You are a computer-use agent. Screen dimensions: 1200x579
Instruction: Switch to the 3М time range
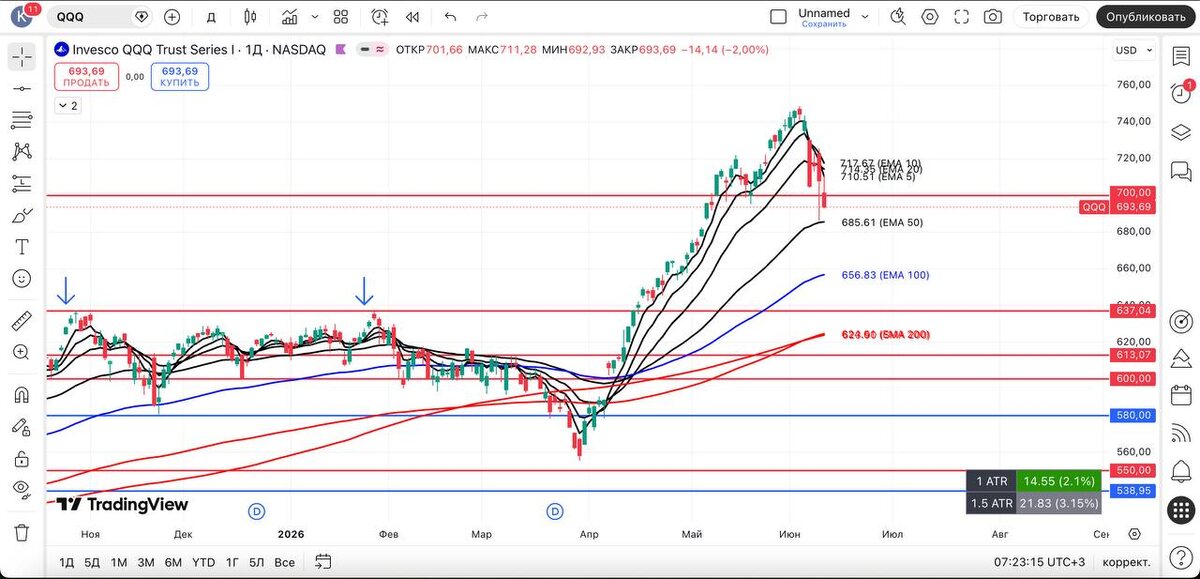146,562
